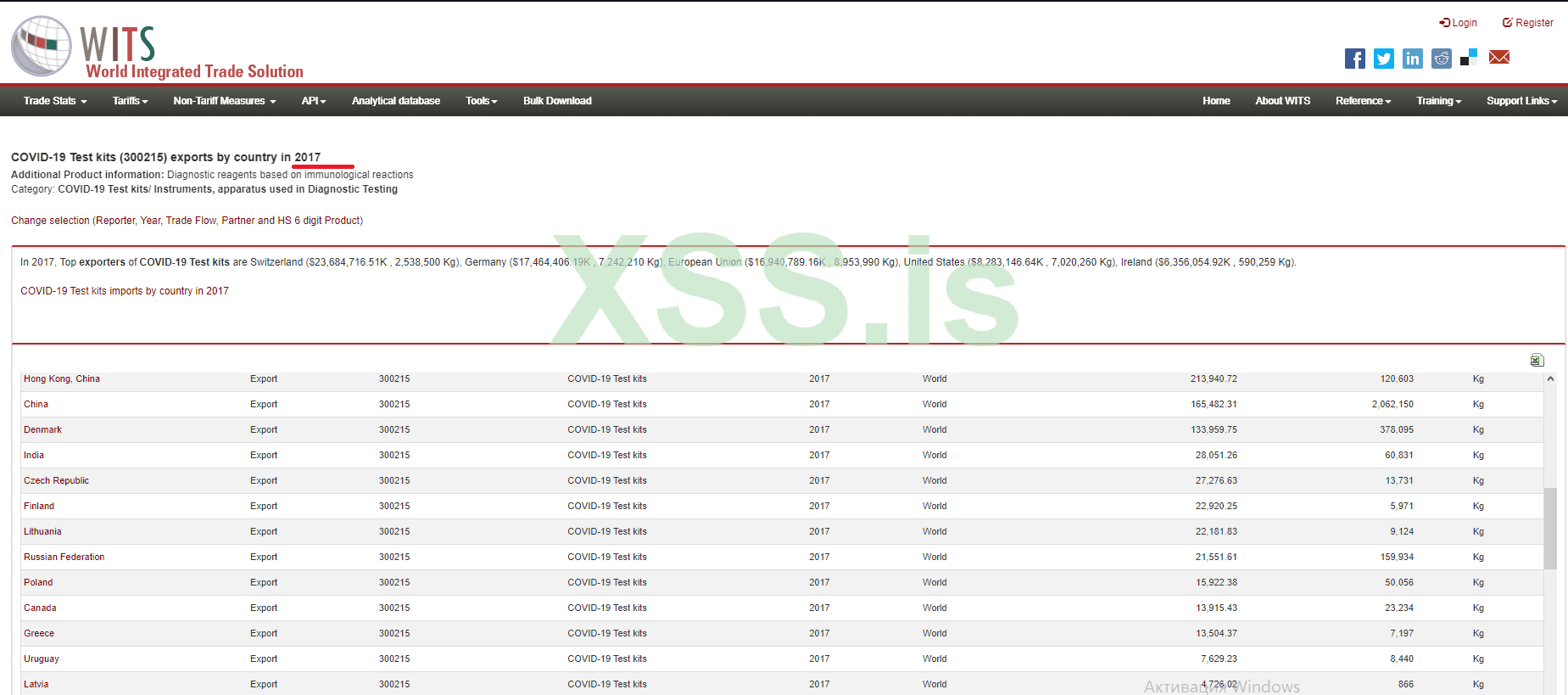Navigate to Home
Screen dimensions: 1568x695
[1216, 101]
